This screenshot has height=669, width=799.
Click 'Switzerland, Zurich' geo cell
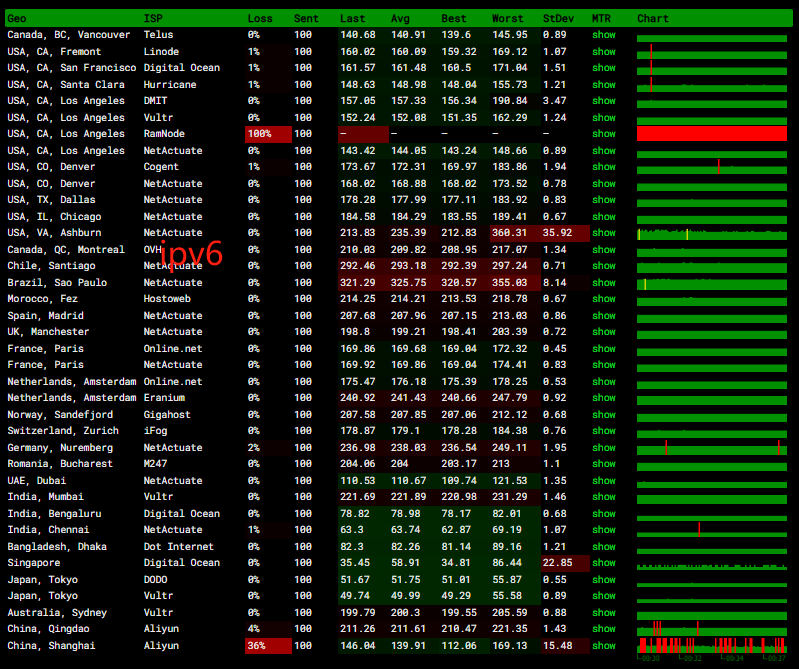(63, 431)
